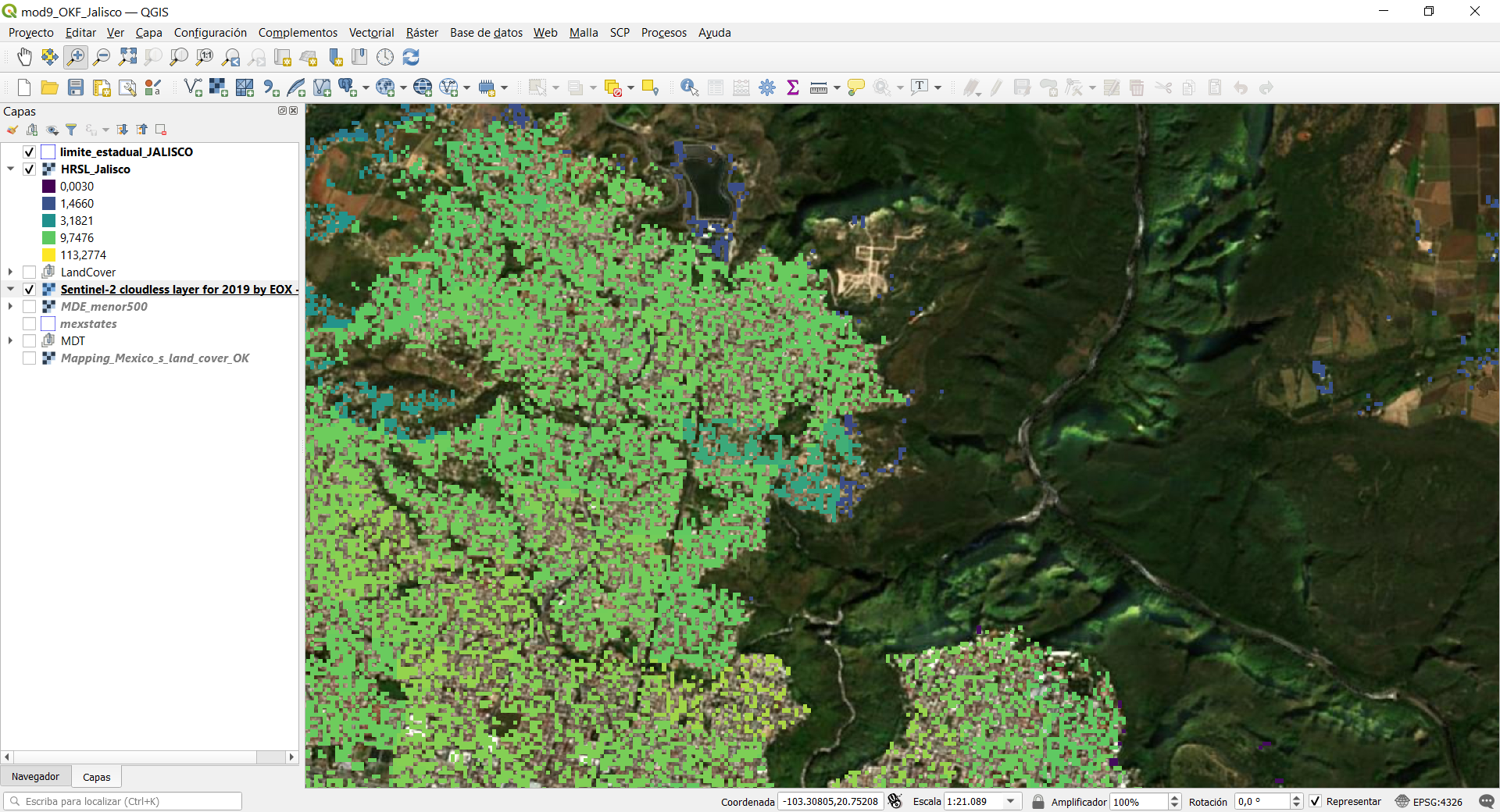Click New Project blank page icon
Image resolution: width=1500 pixels, height=812 pixels.
point(24,87)
